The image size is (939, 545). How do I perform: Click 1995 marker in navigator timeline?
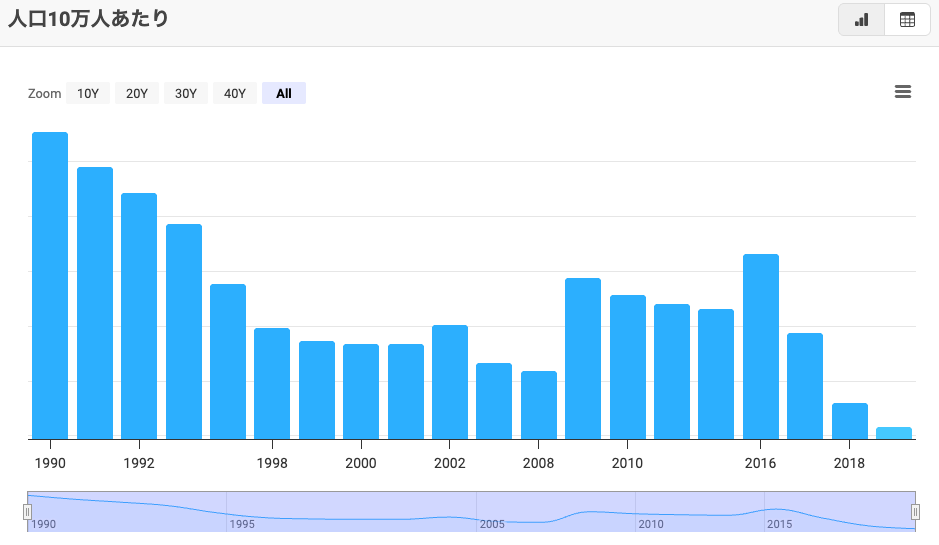pyautogui.click(x=242, y=524)
